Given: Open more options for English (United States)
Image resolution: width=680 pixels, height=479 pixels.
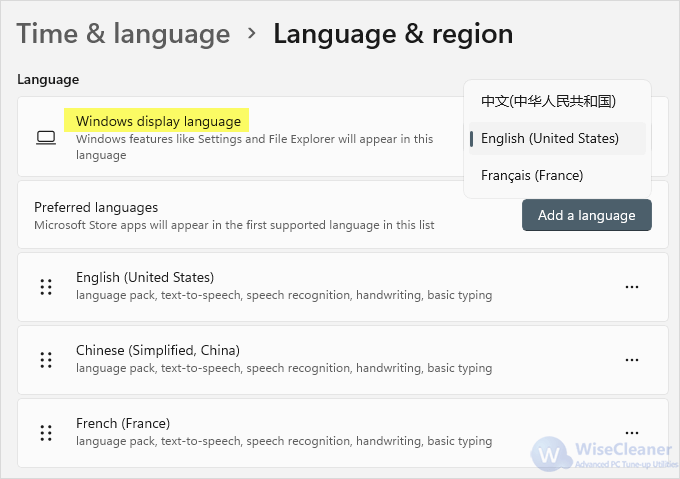Looking at the screenshot, I should [x=631, y=287].
